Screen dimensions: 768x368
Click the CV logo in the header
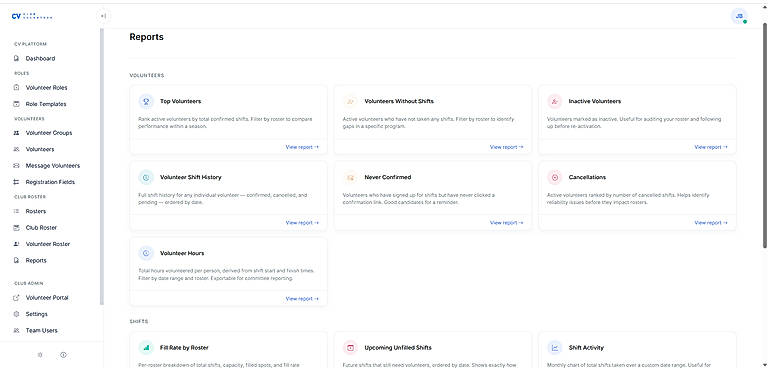pos(32,16)
